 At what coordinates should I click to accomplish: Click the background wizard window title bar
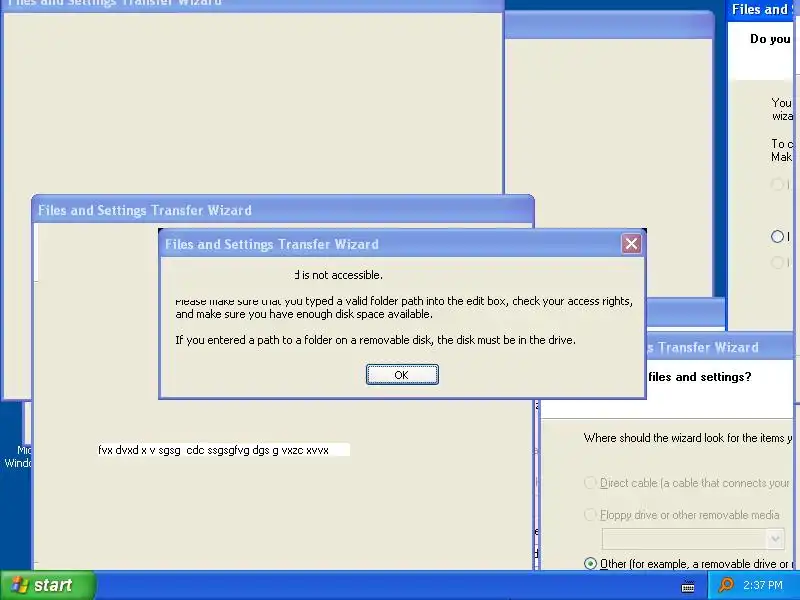tap(283, 210)
